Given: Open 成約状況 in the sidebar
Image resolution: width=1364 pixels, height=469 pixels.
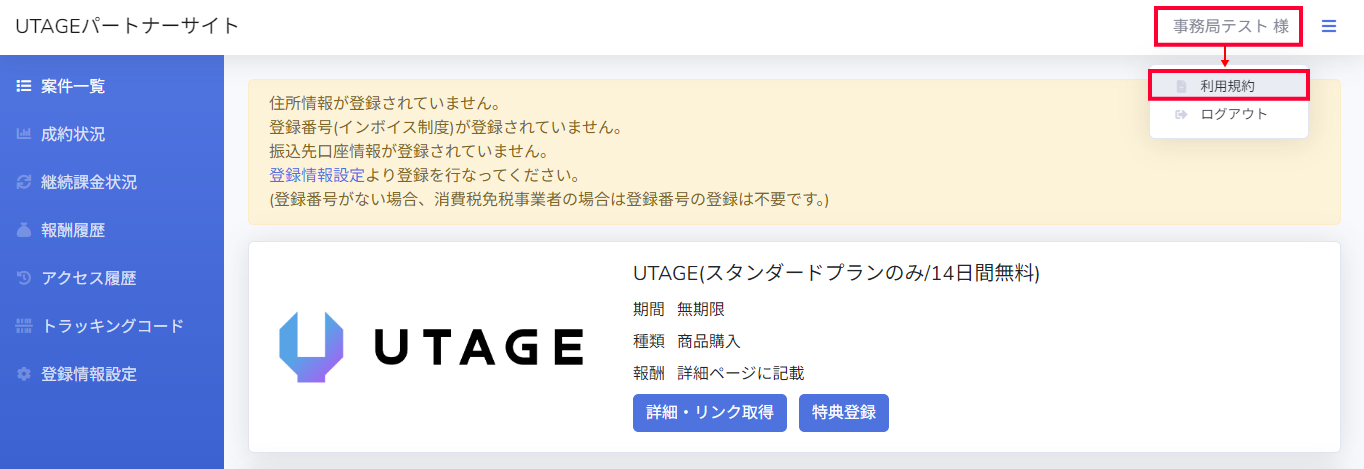Looking at the screenshot, I should coord(73,134).
